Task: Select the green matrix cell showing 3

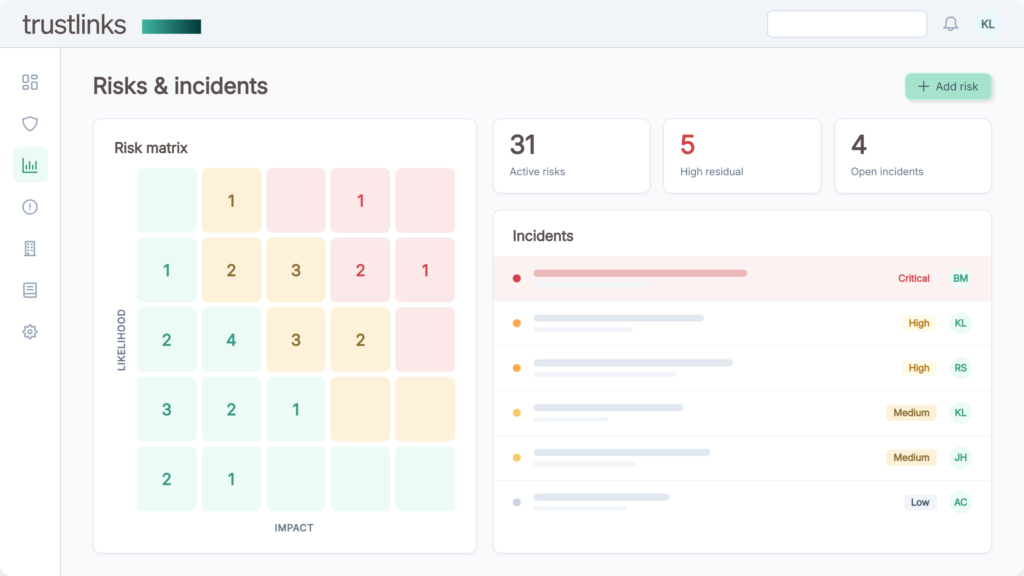Action: coord(167,409)
